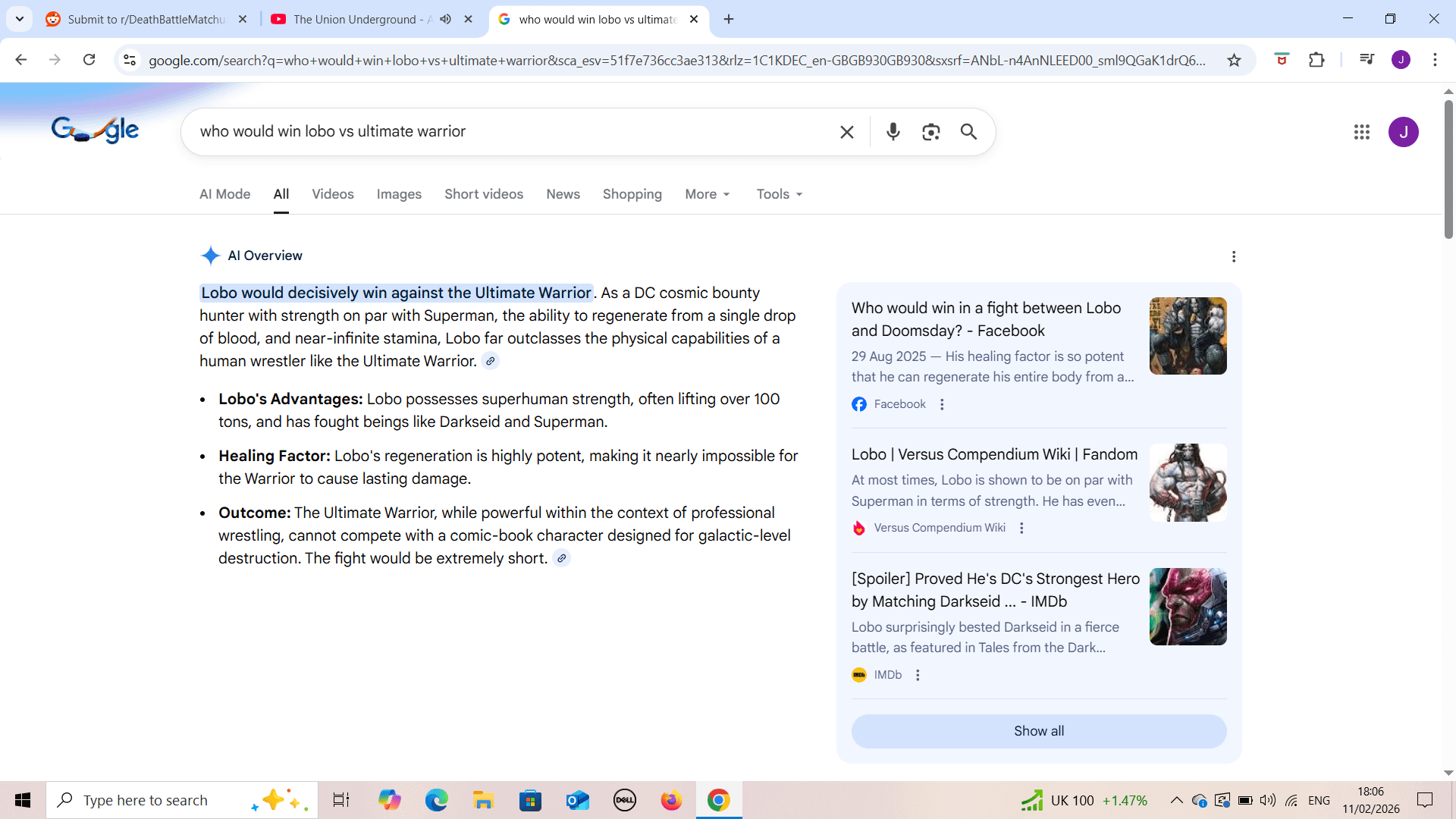Open the extensions puzzle icon
Viewport: 1456px width, 819px height.
[1317, 60]
